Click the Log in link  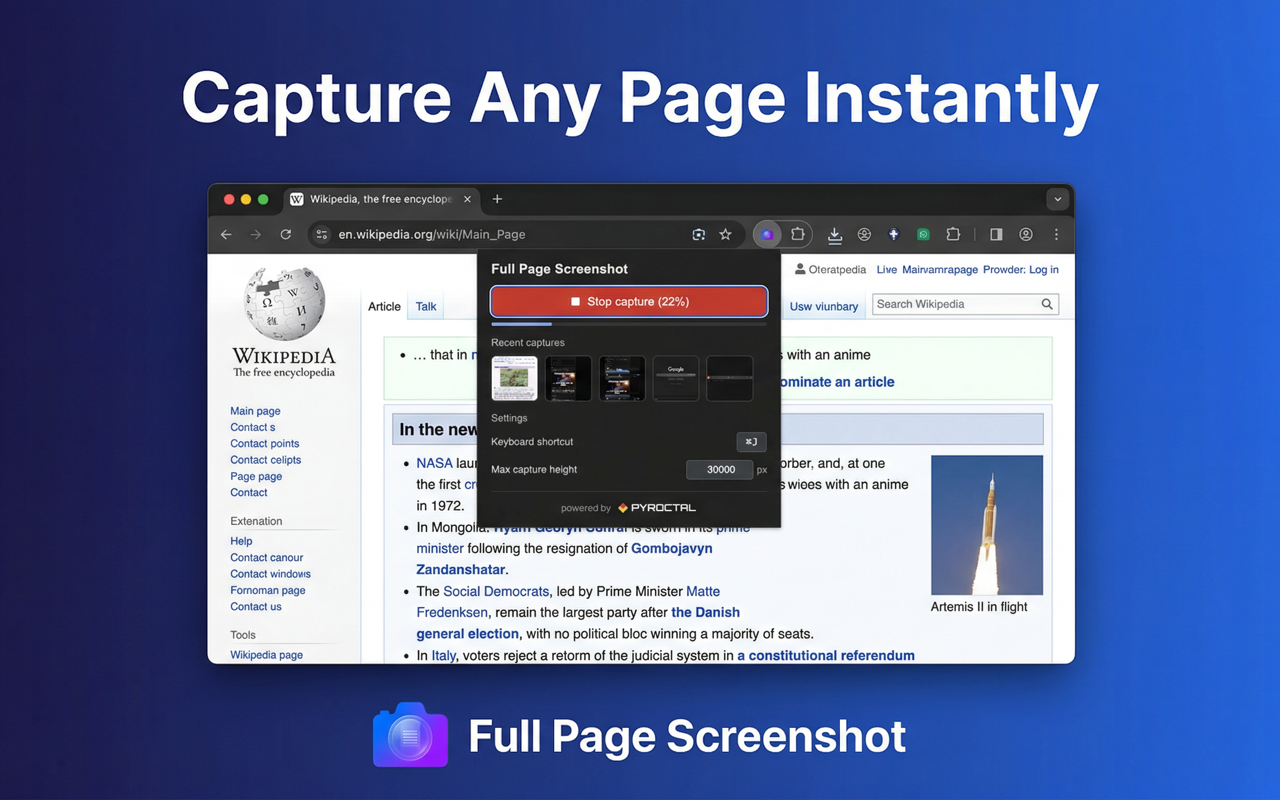[1043, 269]
